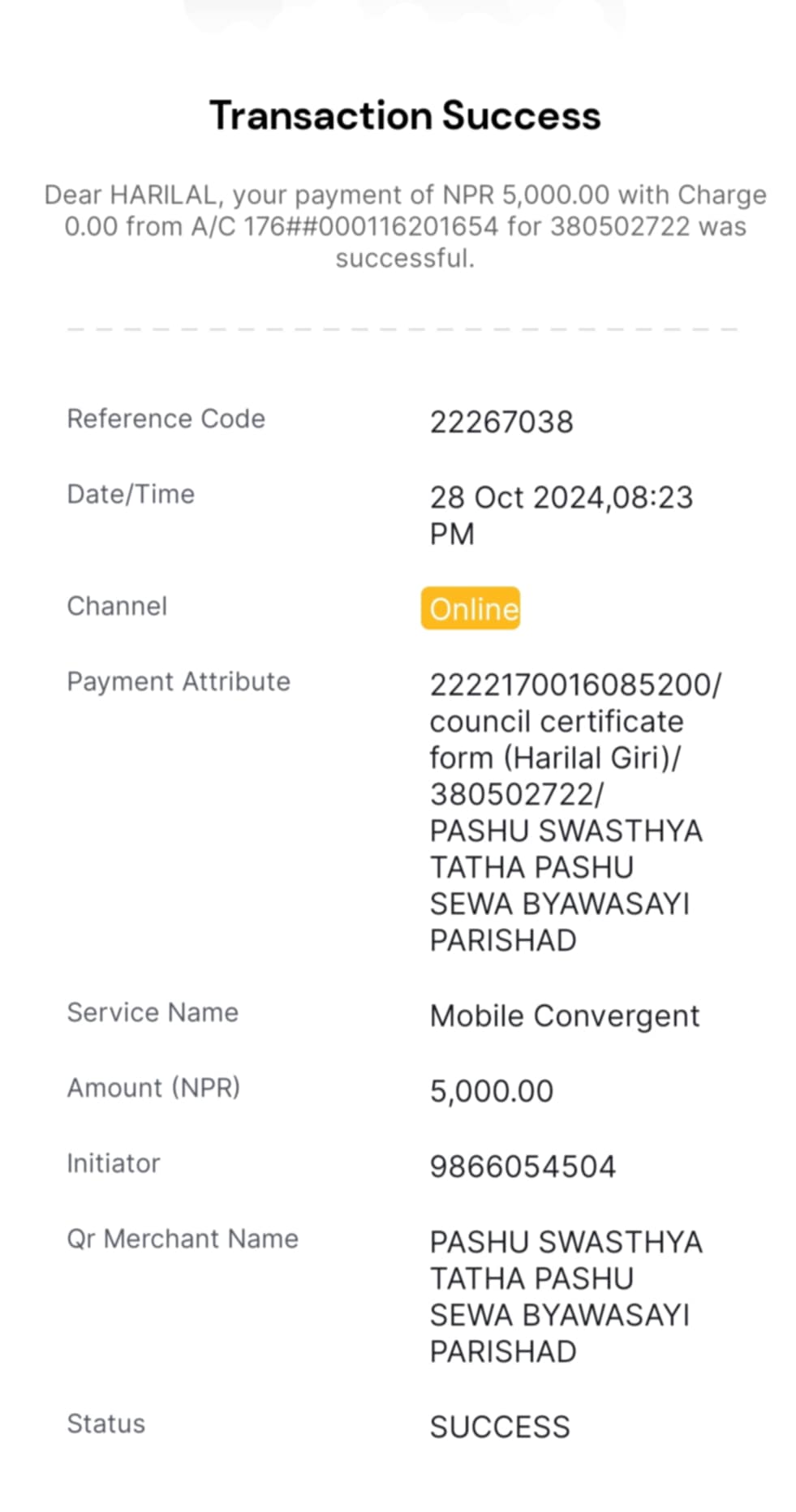This screenshot has width=796, height=1512.
Task: Select the Qr Merchant Name label
Action: click(x=183, y=1239)
